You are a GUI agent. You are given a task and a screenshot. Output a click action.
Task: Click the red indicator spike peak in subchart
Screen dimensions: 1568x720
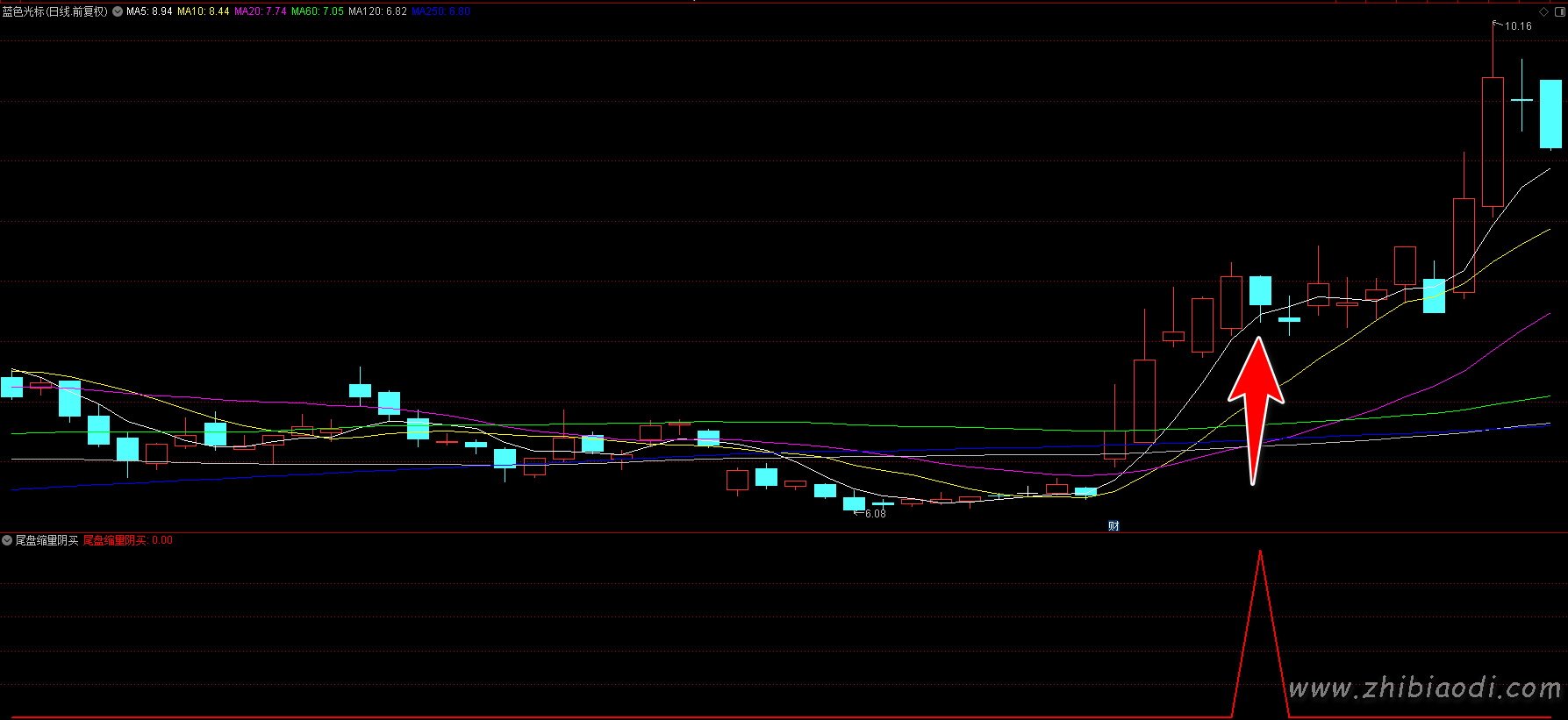tap(1260, 552)
